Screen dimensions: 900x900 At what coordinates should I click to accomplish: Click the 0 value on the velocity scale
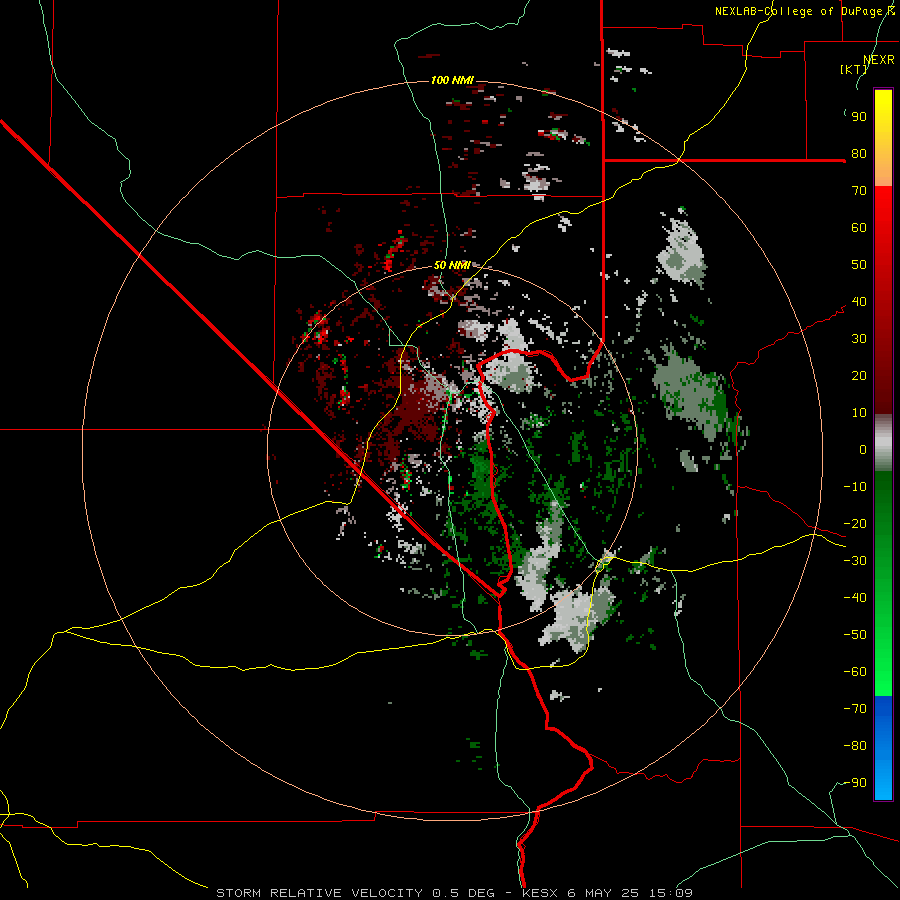863,450
